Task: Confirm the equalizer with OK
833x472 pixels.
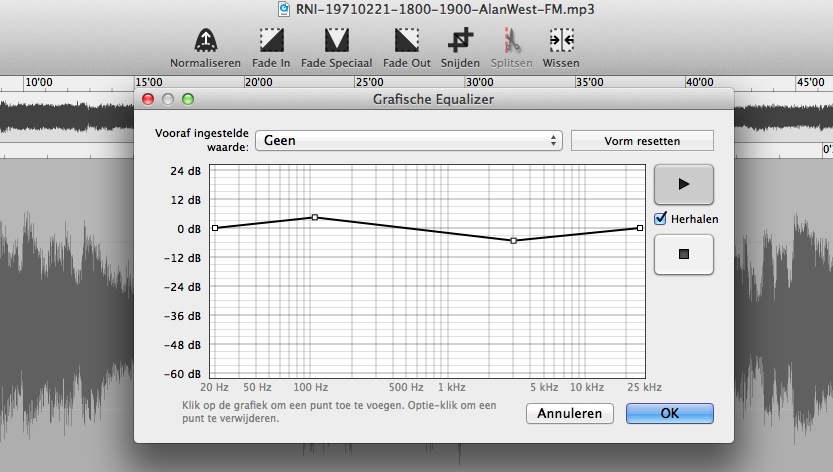Action: point(669,413)
